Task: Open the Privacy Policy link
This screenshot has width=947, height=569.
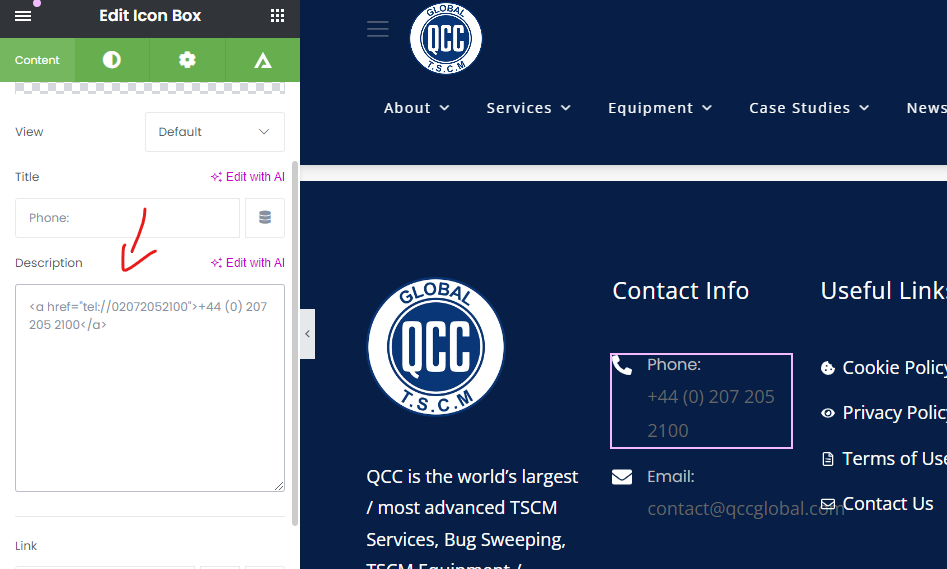Action: pos(894,413)
